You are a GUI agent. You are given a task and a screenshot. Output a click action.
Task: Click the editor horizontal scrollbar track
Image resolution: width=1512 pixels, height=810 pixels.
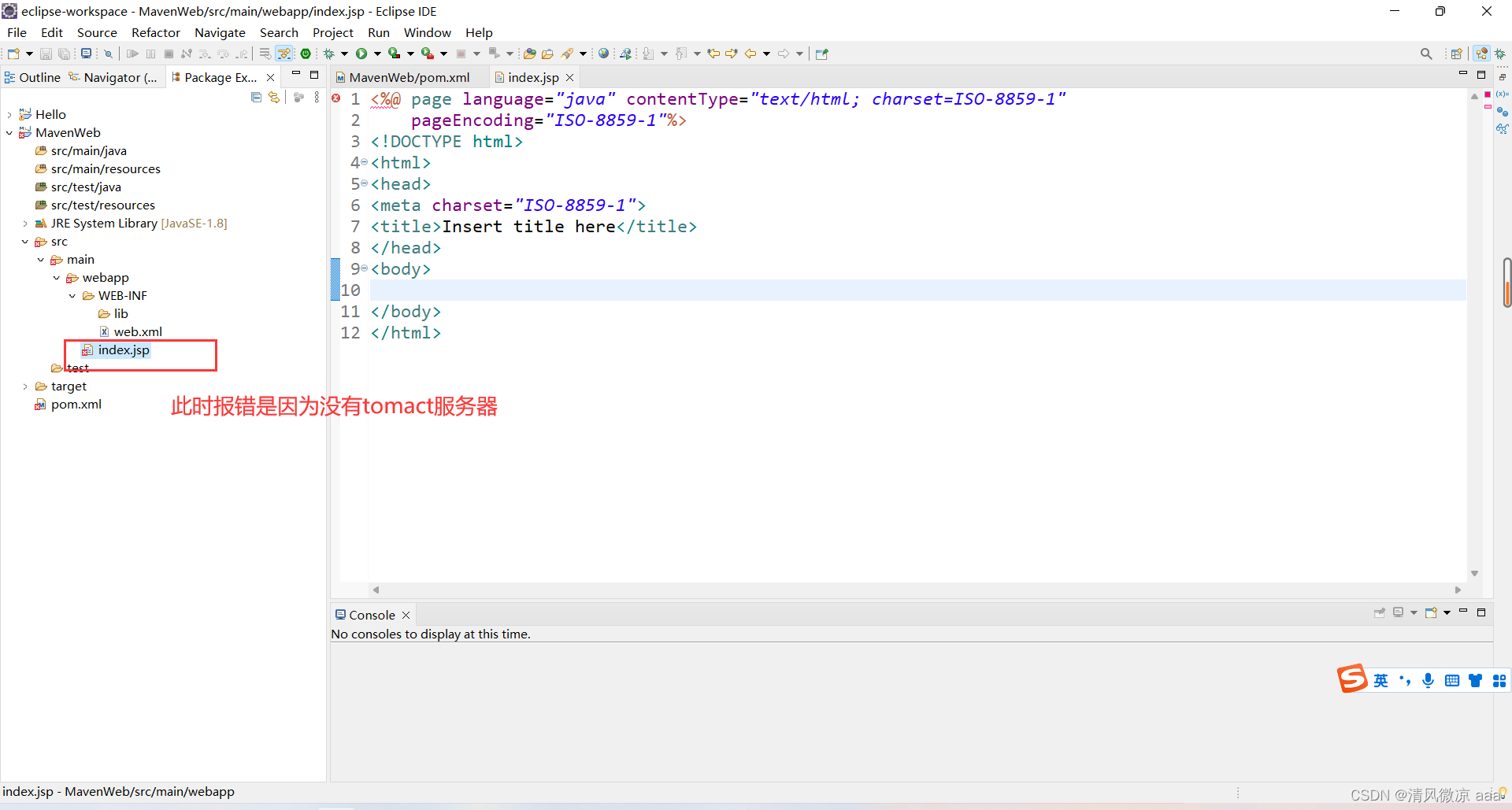(917, 590)
